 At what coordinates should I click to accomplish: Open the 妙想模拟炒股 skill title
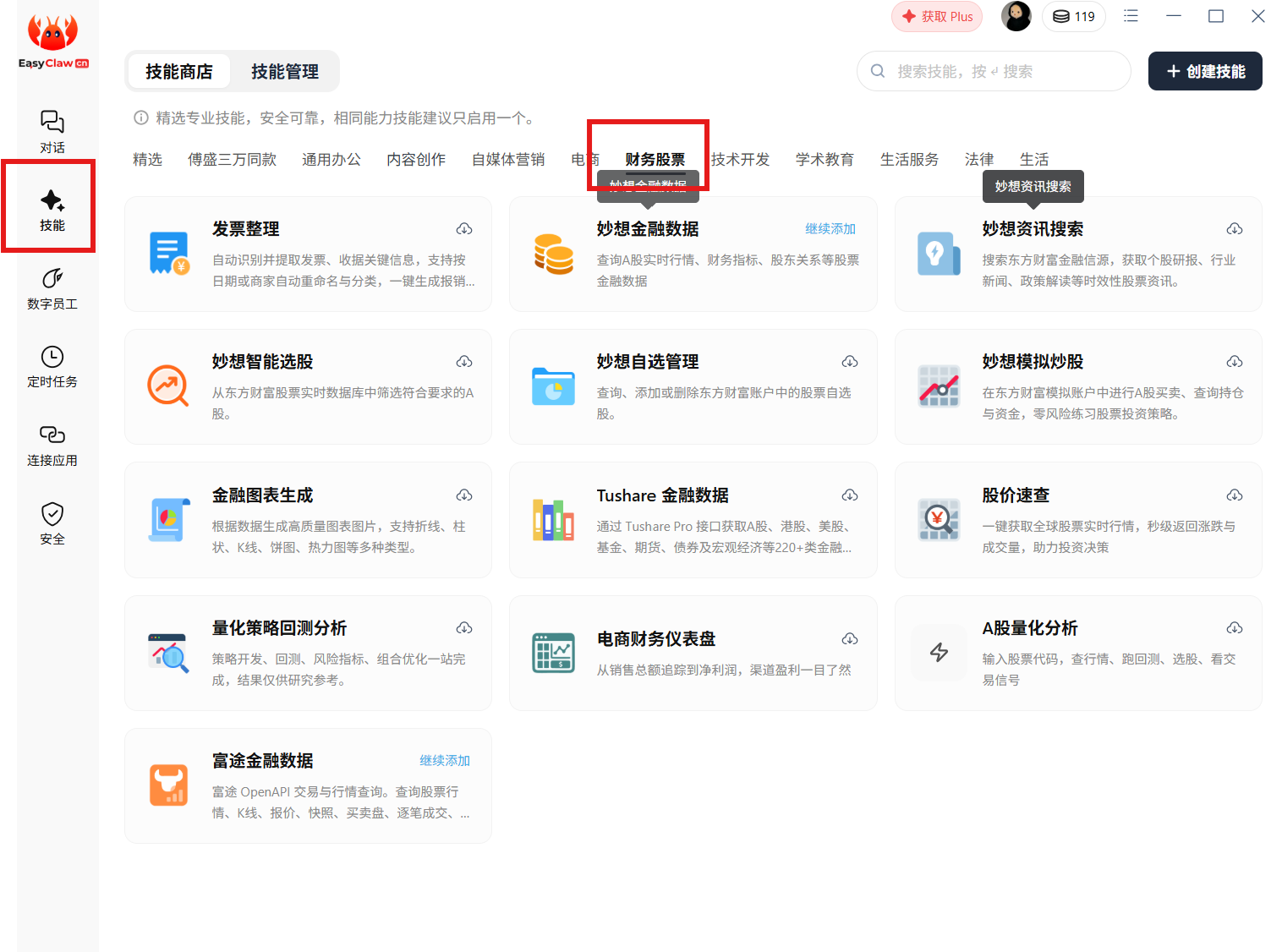[x=1033, y=362]
